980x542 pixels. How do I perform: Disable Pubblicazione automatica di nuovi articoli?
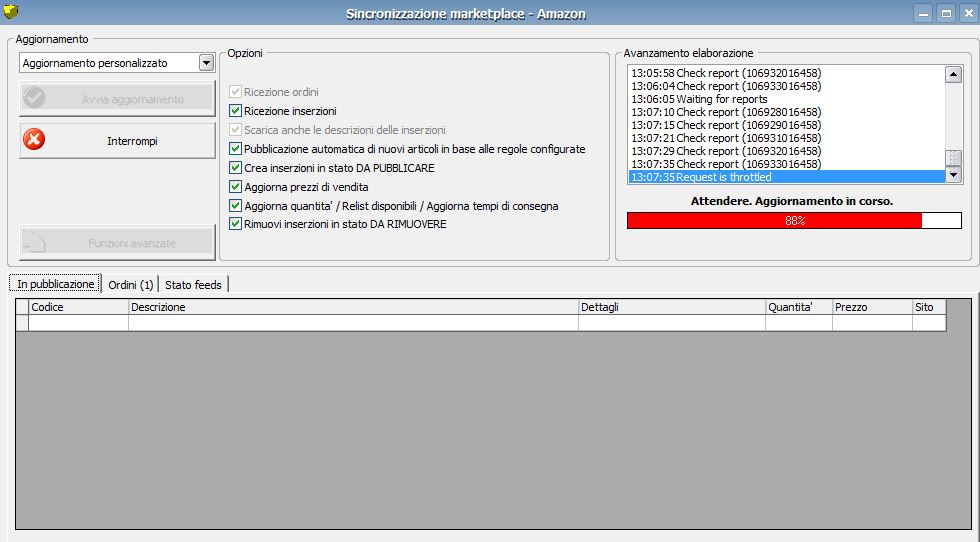coord(235,149)
